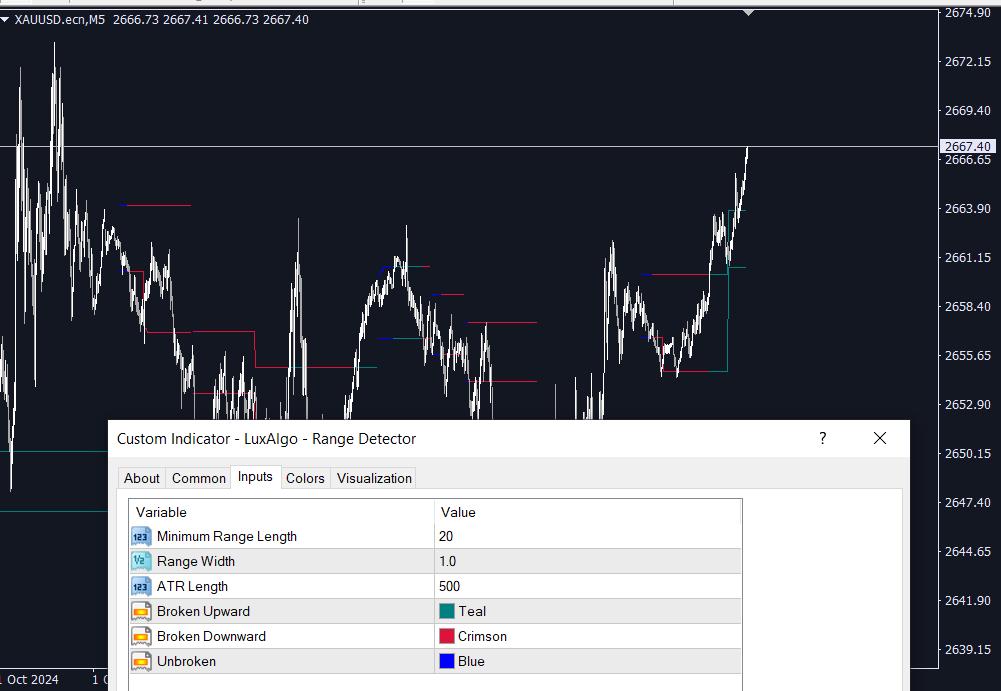Image resolution: width=1001 pixels, height=691 pixels.
Task: Select the Minimum Range Length value 20
Action: [588, 536]
